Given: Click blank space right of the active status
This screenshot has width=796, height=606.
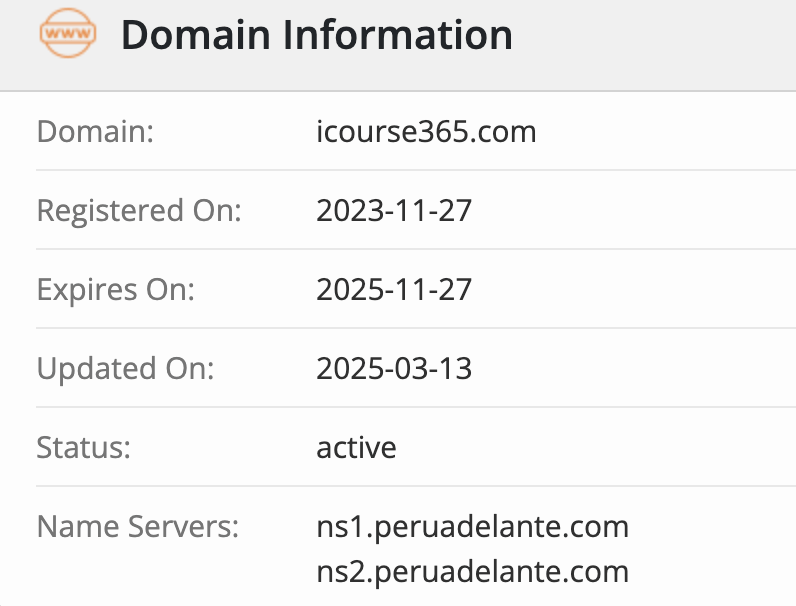Looking at the screenshot, I should (600, 447).
